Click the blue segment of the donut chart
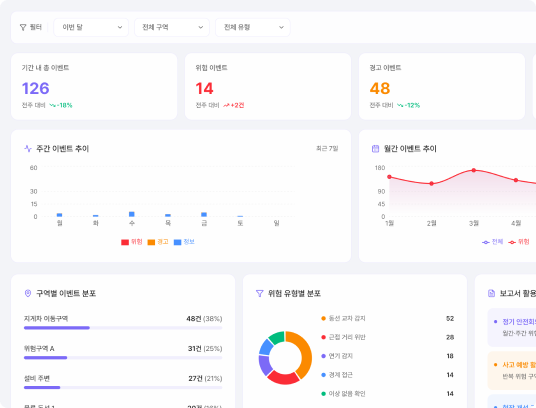Viewport: 536px width, 408px height. 266,347
